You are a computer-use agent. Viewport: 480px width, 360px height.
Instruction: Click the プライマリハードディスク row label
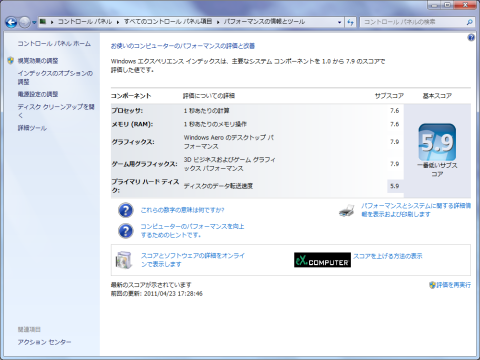point(145,186)
